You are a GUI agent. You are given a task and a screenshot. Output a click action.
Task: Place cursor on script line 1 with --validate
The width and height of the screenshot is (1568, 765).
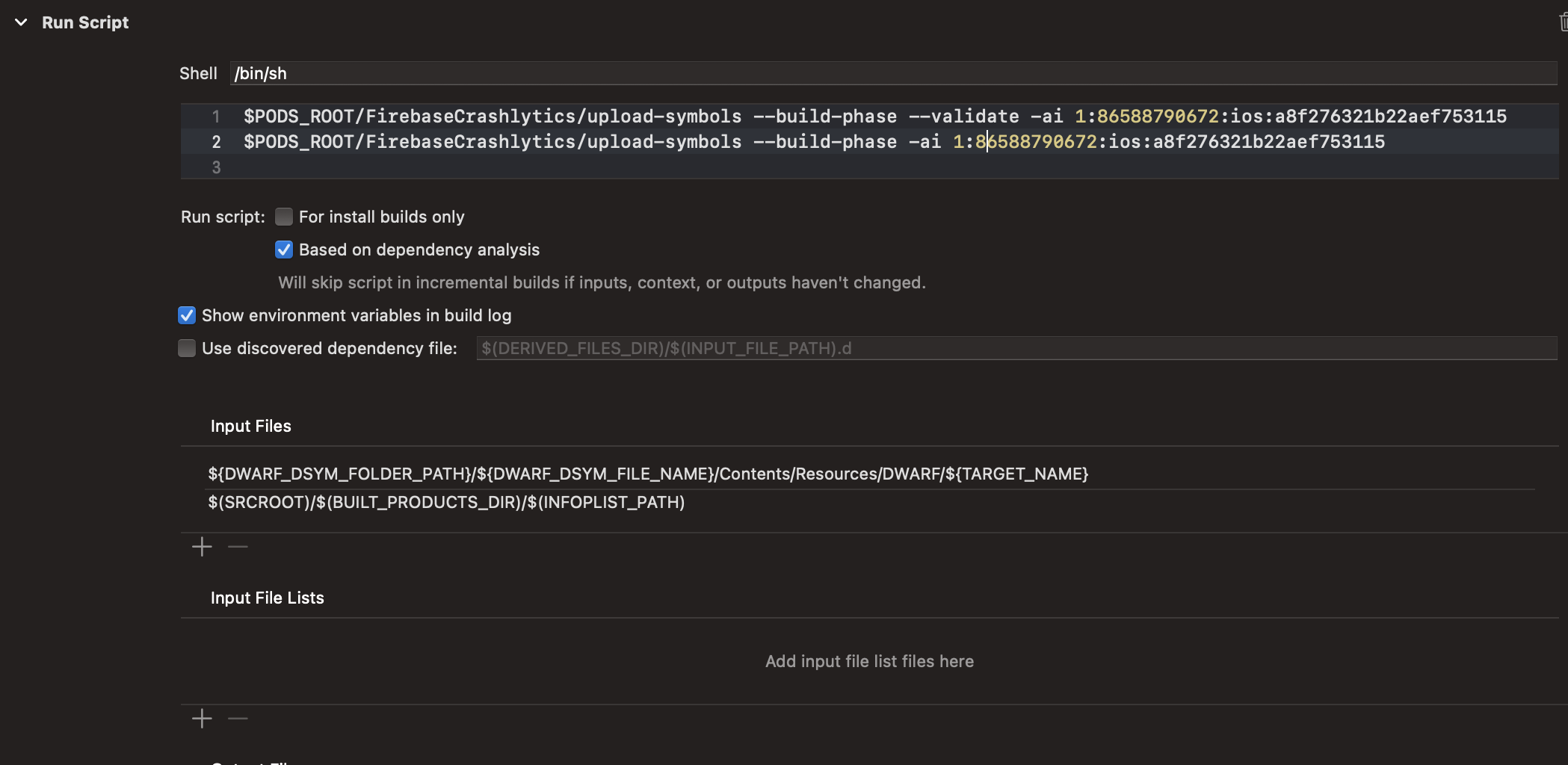(874, 117)
